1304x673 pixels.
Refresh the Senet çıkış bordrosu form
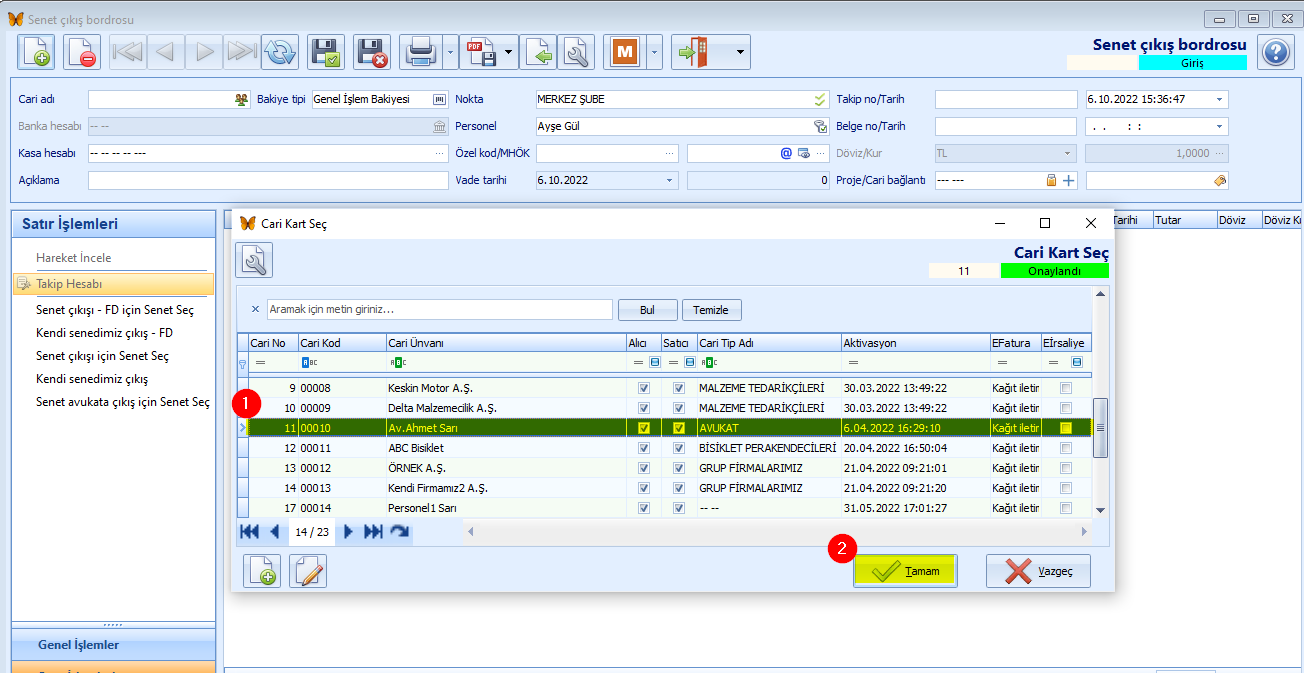point(280,52)
